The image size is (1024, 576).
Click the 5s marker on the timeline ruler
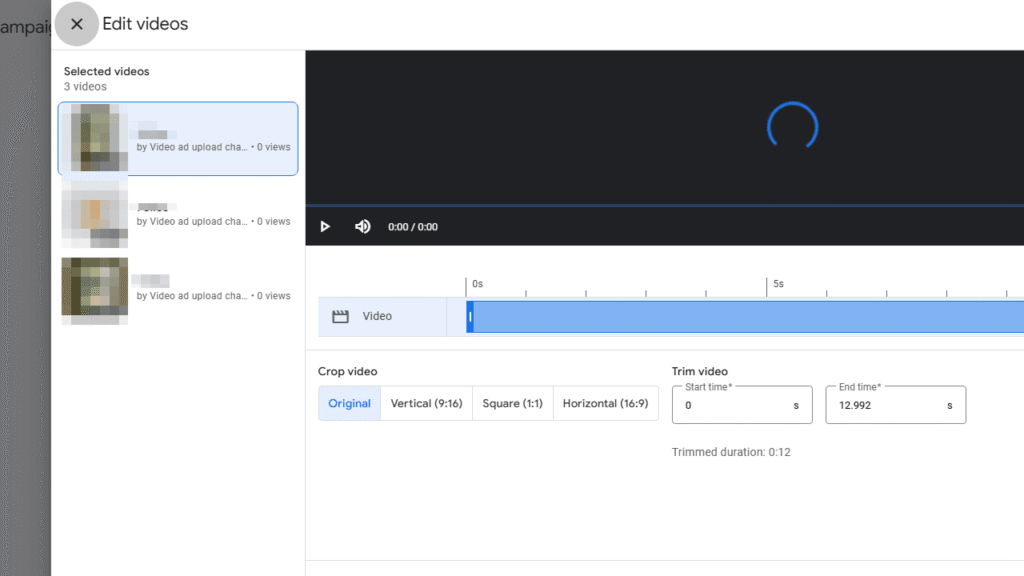coord(778,284)
